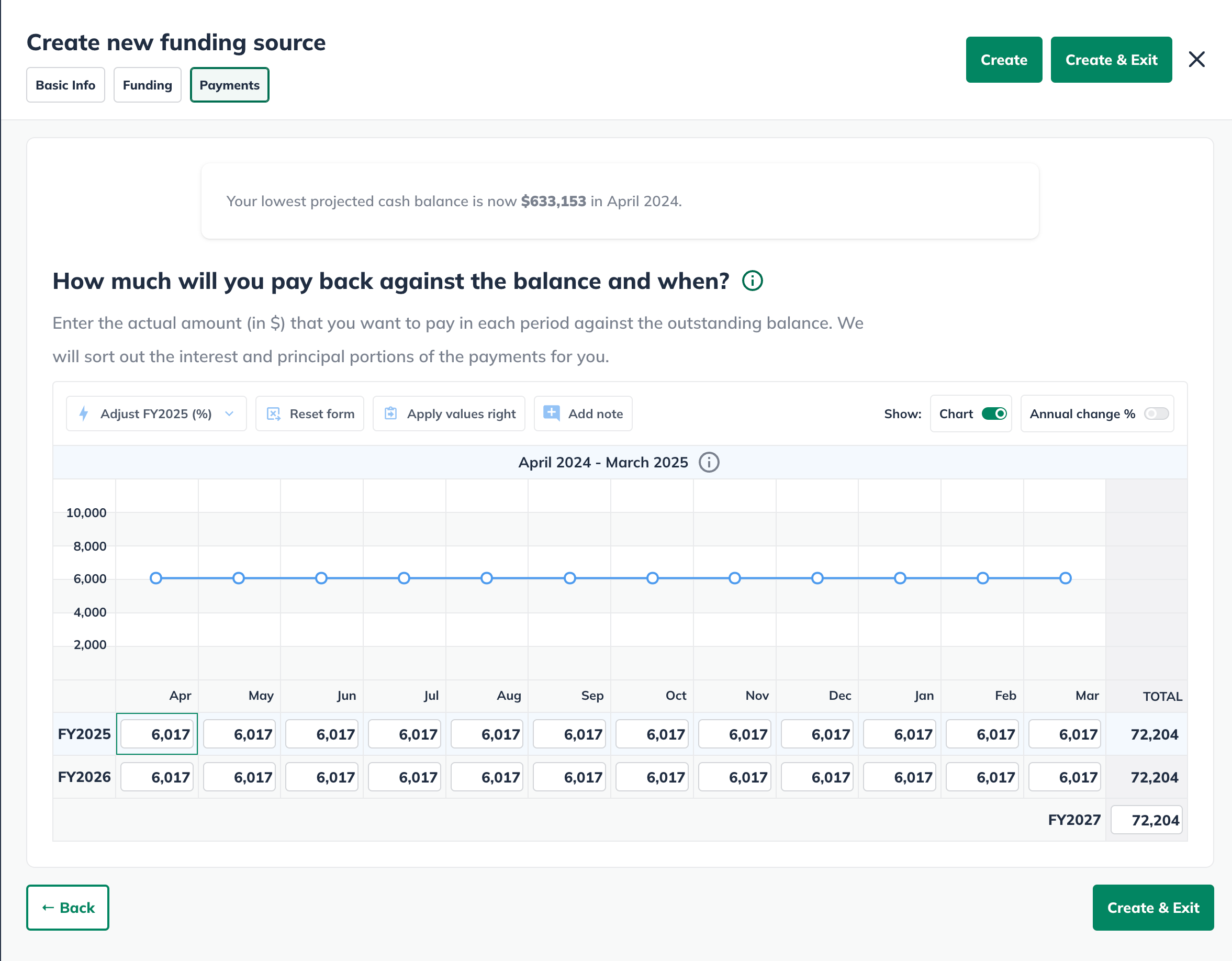Click the Mar data point on the chart
Screen dimensions: 1232x961
(1065, 578)
